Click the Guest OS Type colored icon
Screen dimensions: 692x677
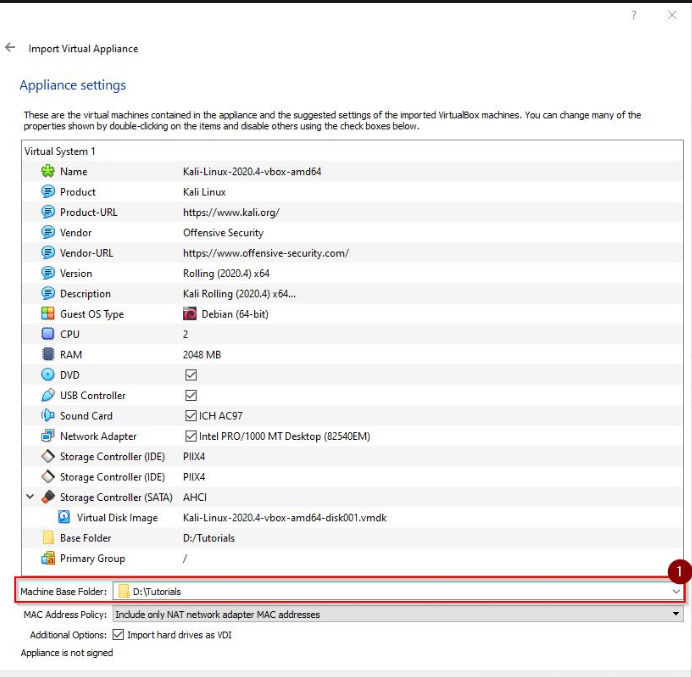point(48,313)
